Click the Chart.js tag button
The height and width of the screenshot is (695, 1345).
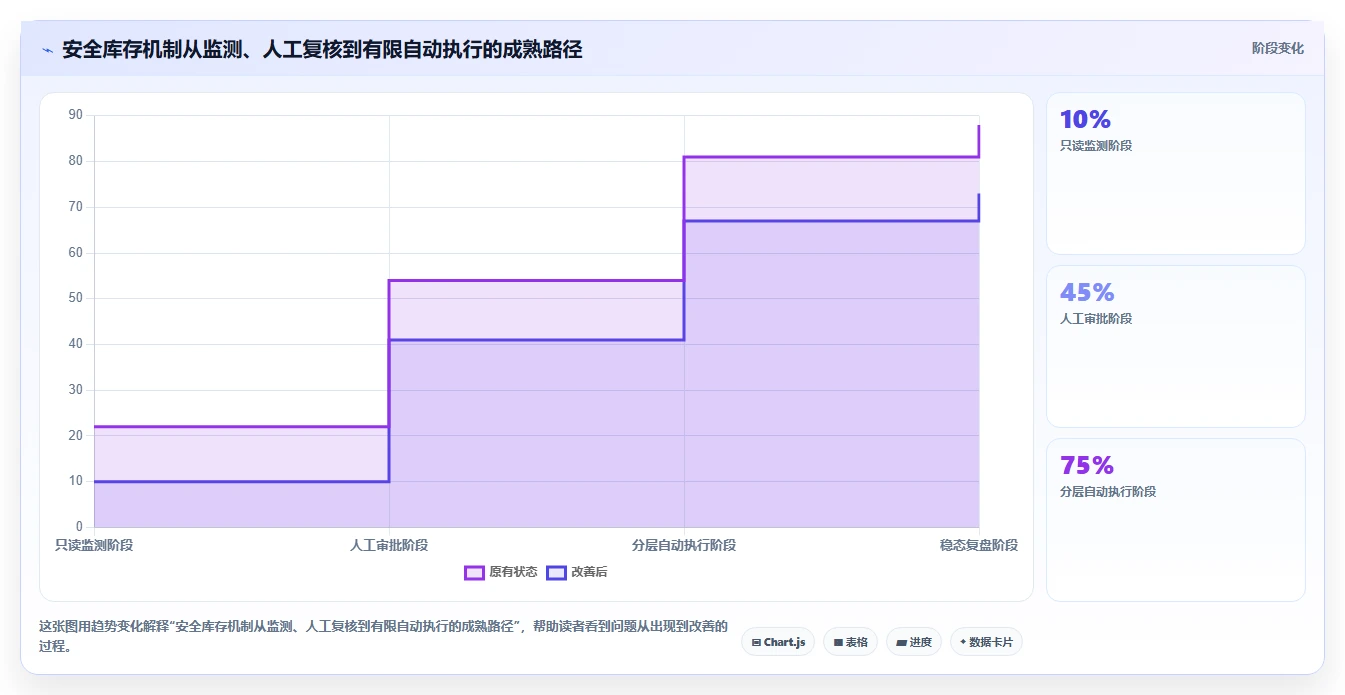pos(778,642)
